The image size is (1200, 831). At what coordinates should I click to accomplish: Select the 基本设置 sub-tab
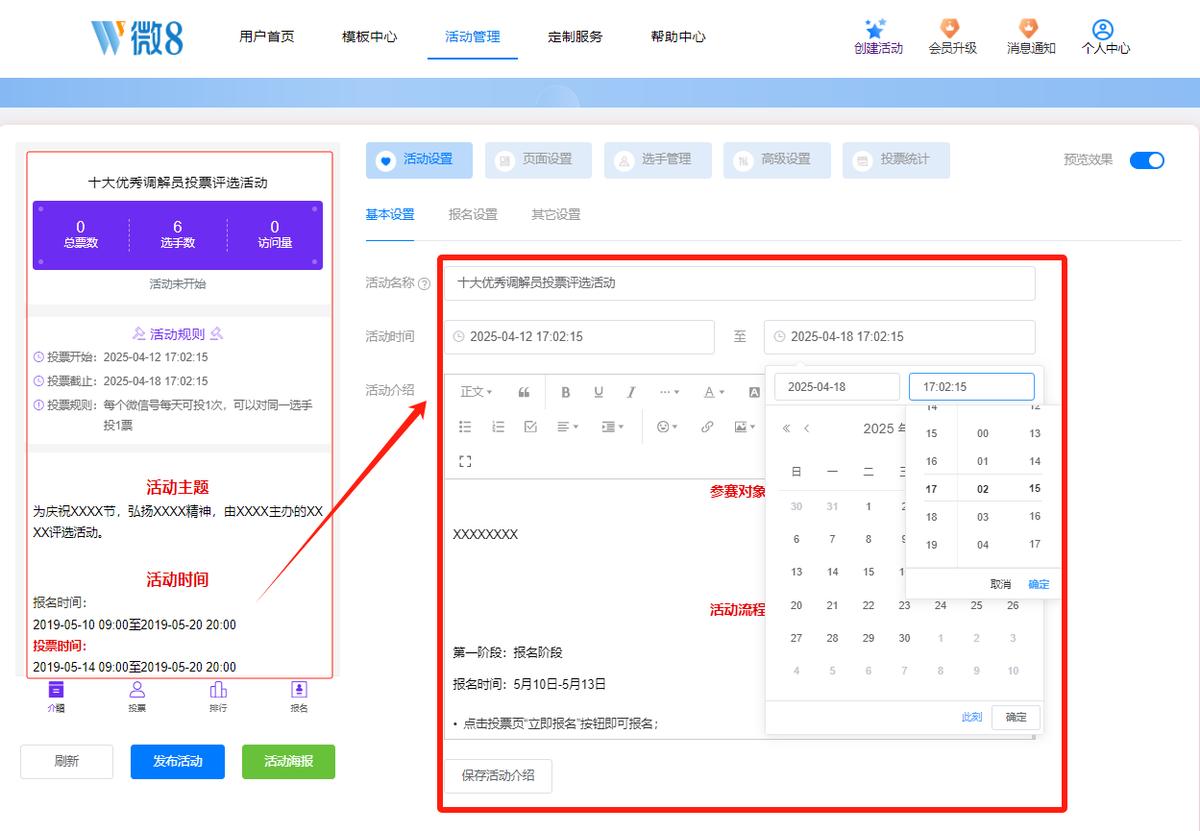390,214
